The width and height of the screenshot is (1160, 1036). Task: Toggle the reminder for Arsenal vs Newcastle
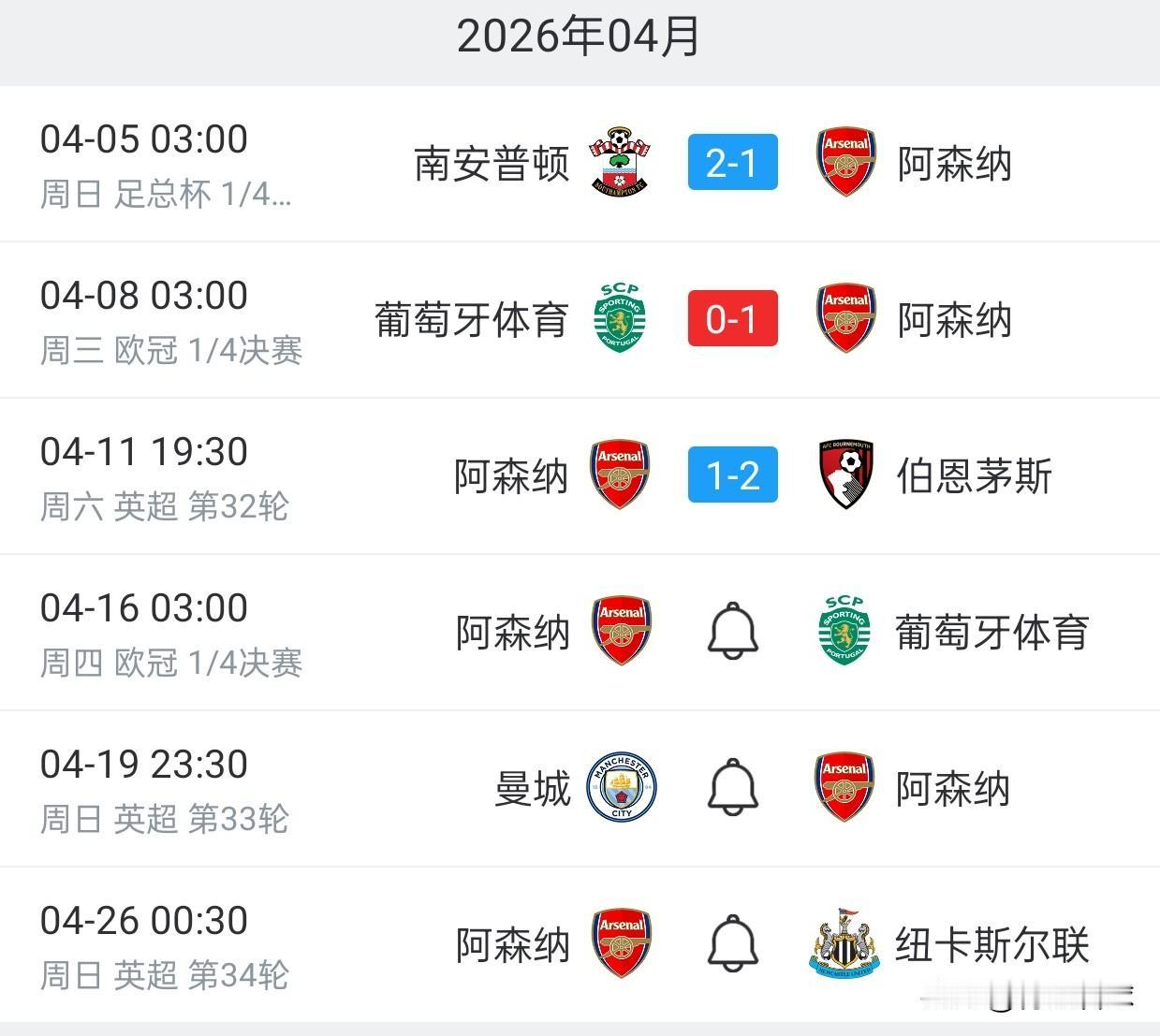(733, 943)
